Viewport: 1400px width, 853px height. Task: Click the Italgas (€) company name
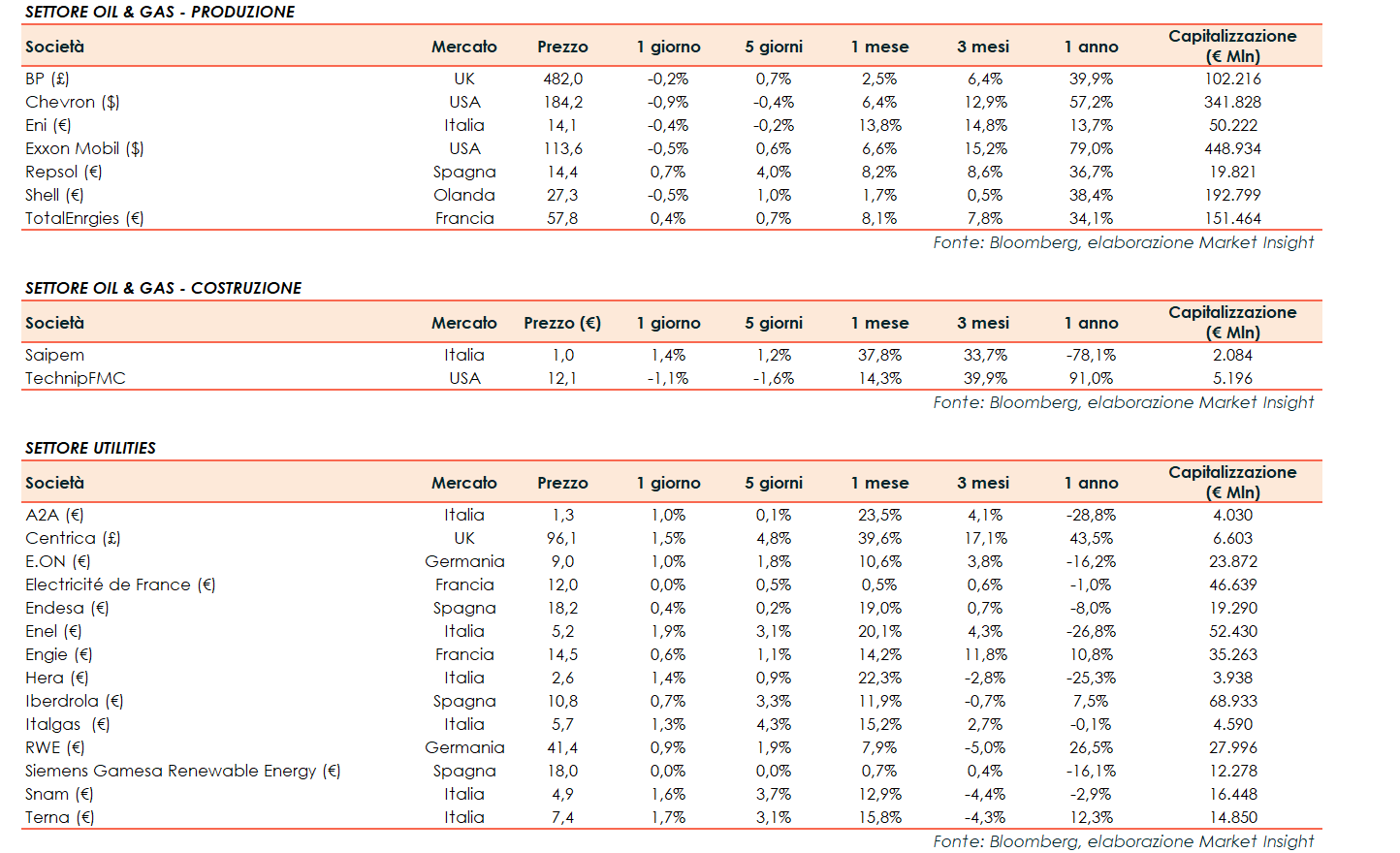[x=67, y=724]
